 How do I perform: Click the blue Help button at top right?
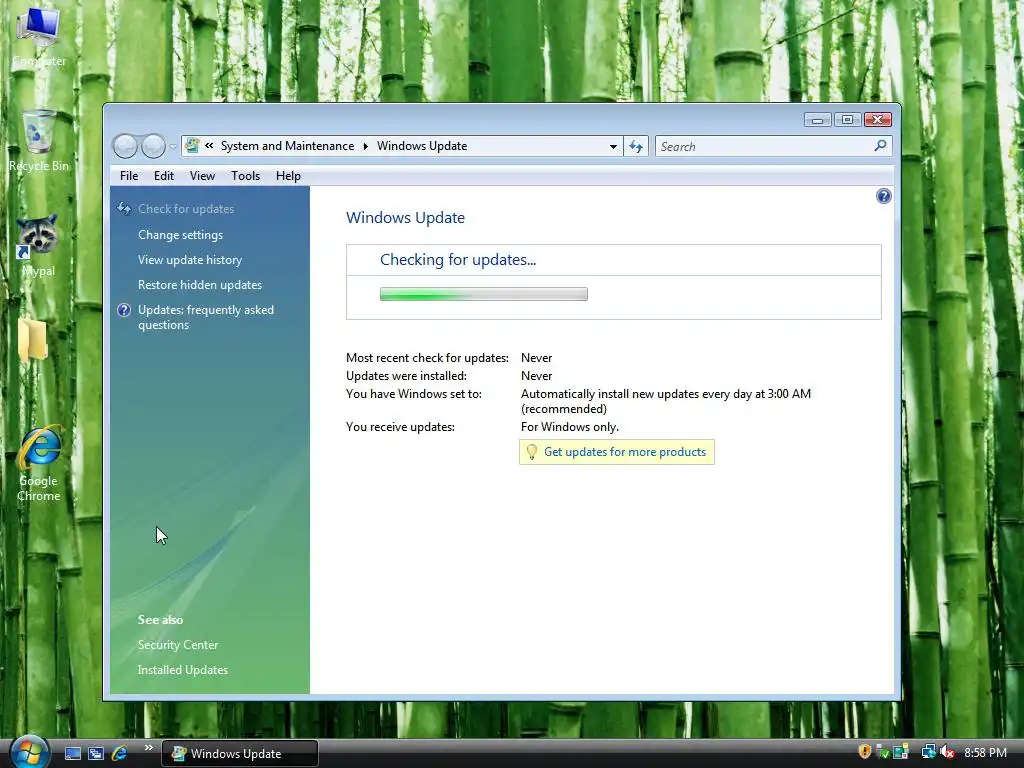(884, 196)
